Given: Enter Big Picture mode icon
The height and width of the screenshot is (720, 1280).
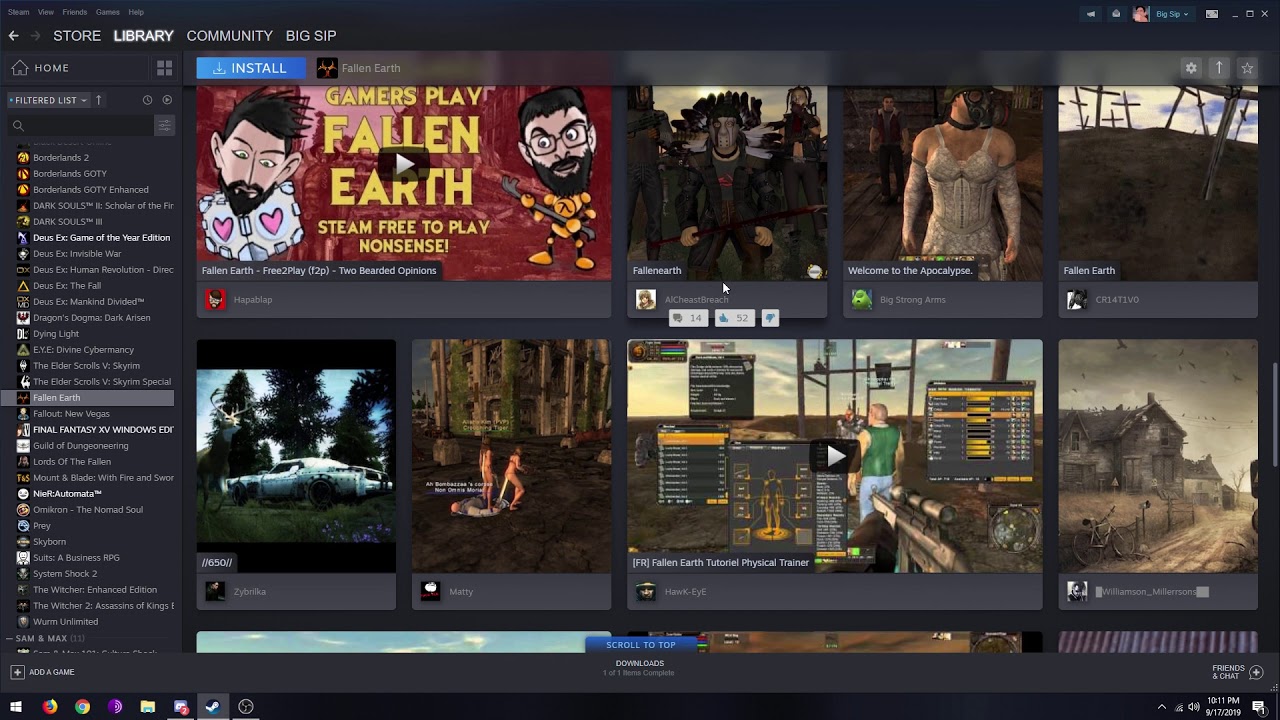Looking at the screenshot, I should click(x=1212, y=13).
